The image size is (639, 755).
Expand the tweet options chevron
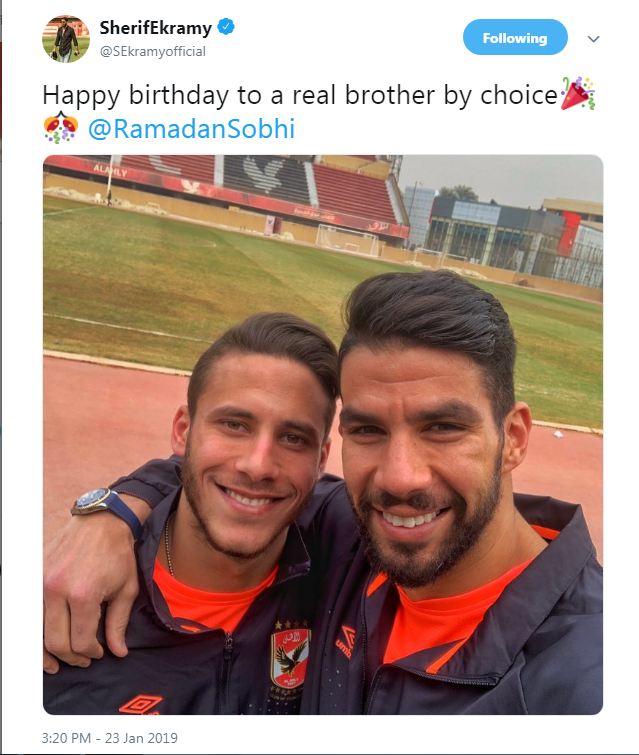click(x=593, y=39)
